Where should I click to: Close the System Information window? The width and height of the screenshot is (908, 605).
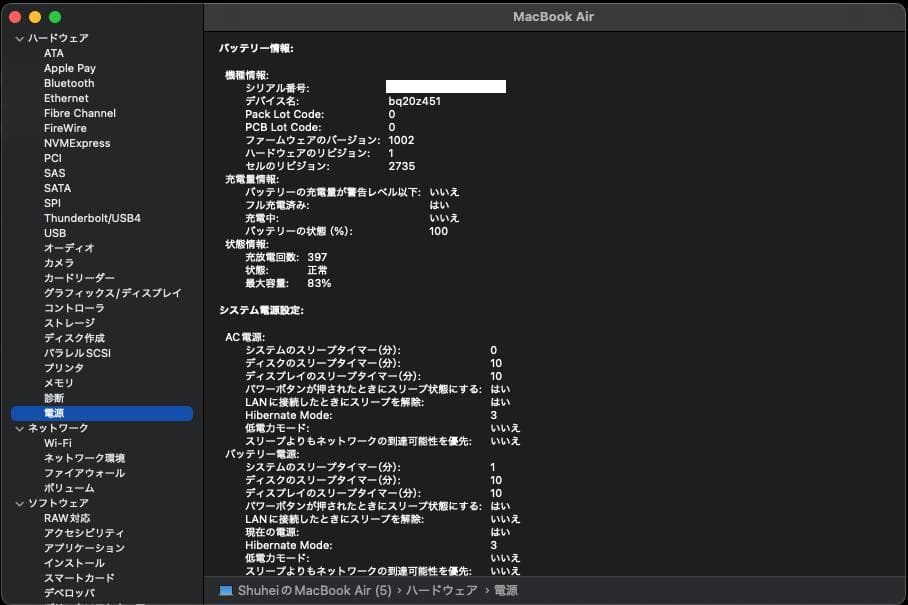[x=16, y=17]
